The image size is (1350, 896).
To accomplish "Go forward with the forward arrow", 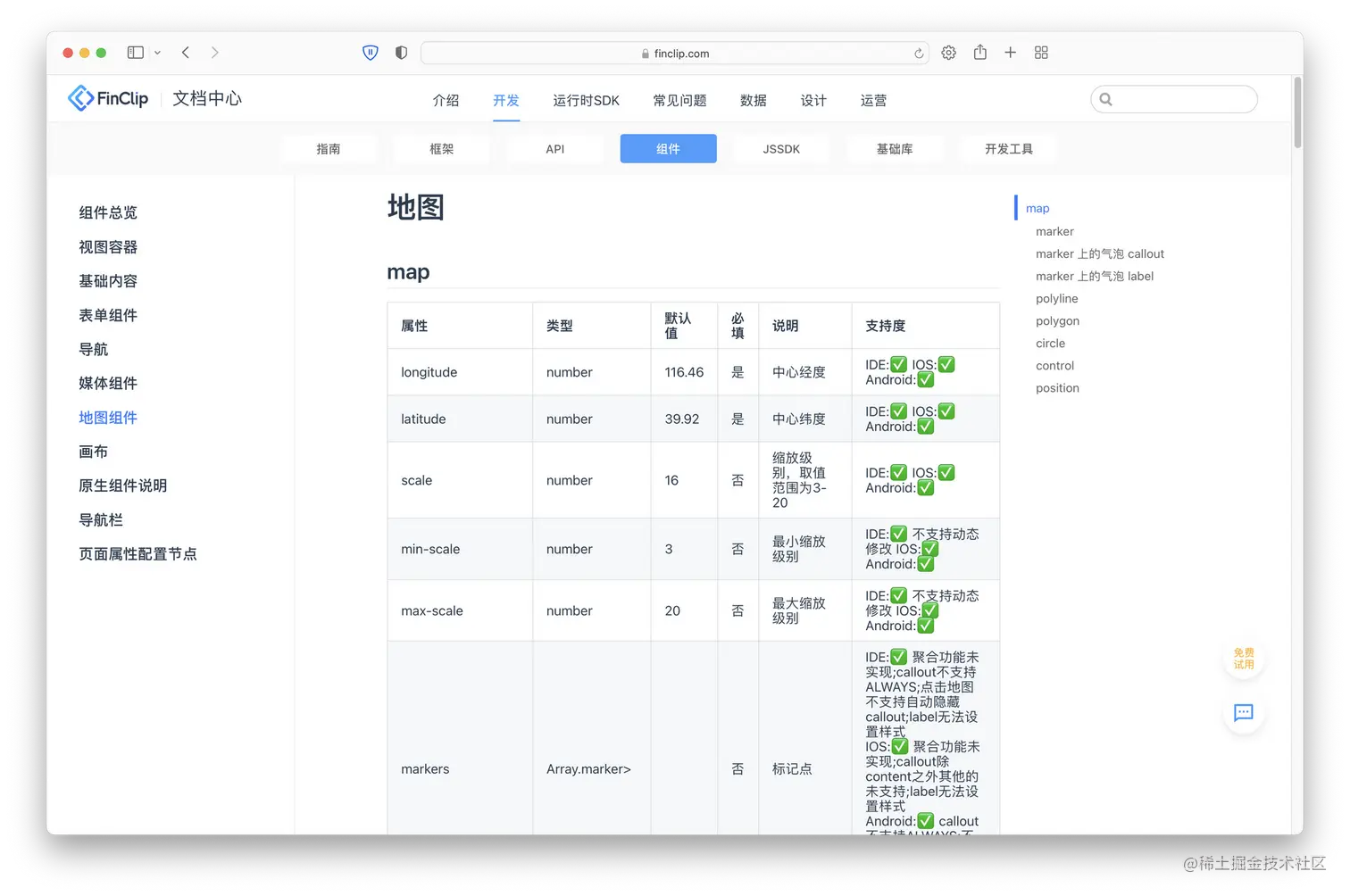I will point(214,53).
